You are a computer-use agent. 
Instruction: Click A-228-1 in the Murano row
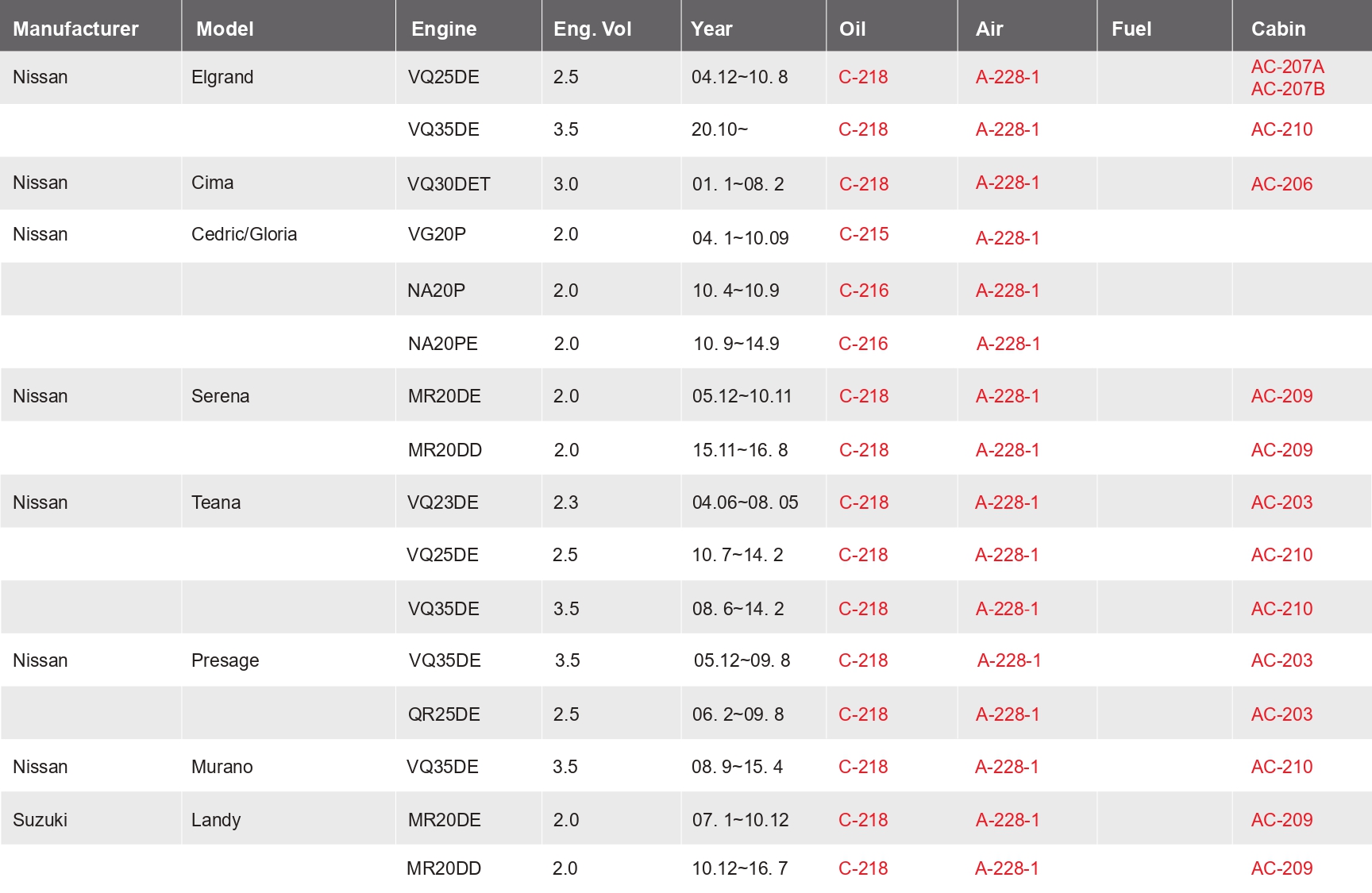1007,767
